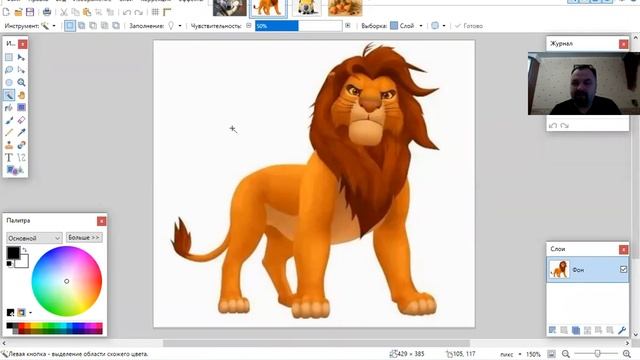The width and height of the screenshot is (640, 360).
Task: Click the black primary color swatch
Action: pos(13,253)
